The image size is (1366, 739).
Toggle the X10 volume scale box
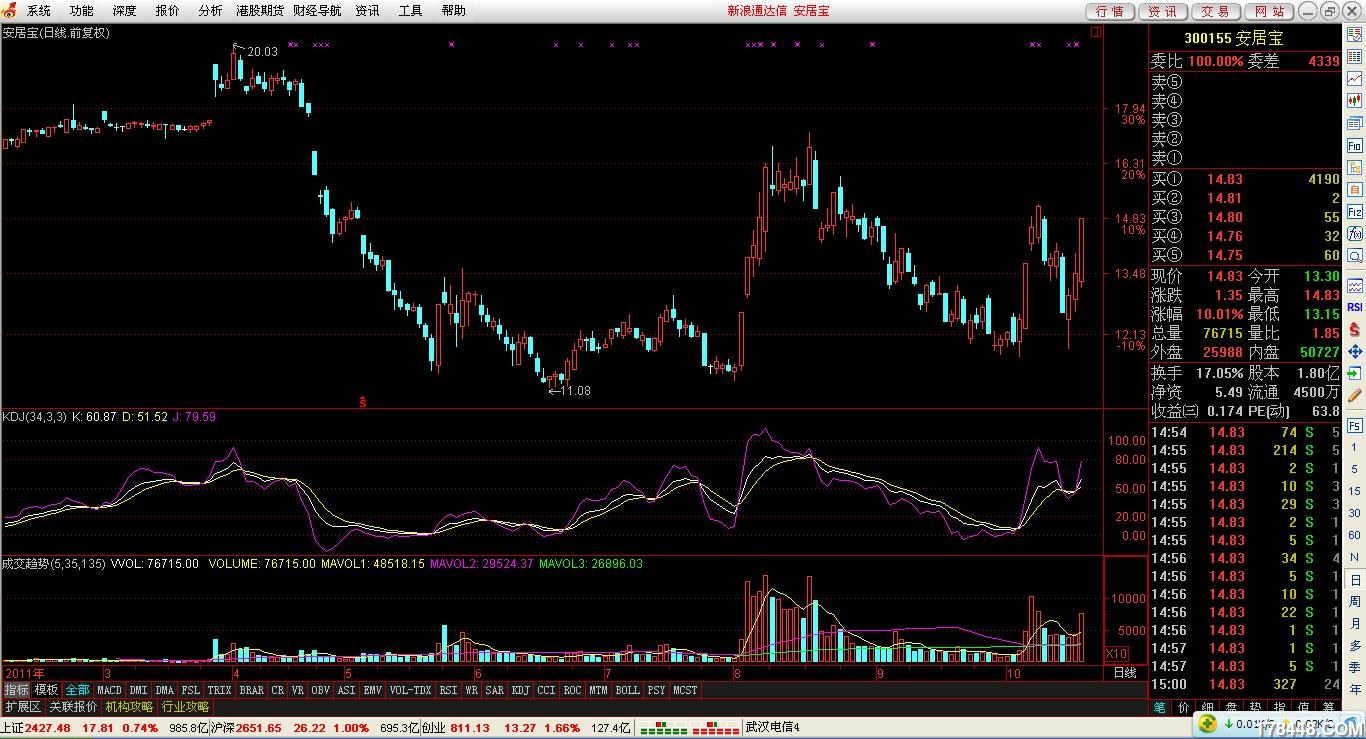[1116, 653]
